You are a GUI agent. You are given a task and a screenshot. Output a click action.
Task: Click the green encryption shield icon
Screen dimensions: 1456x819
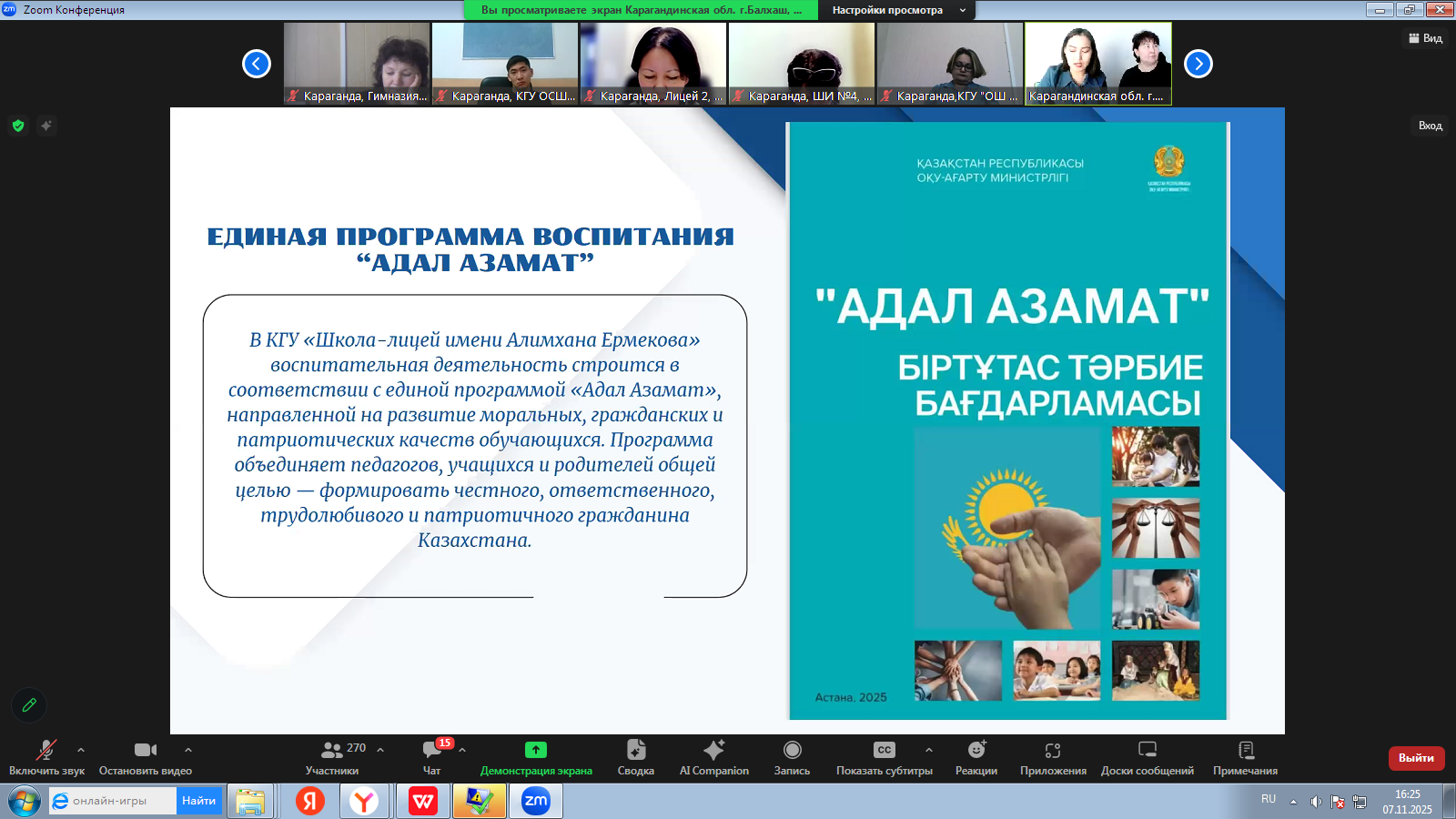pyautogui.click(x=18, y=126)
